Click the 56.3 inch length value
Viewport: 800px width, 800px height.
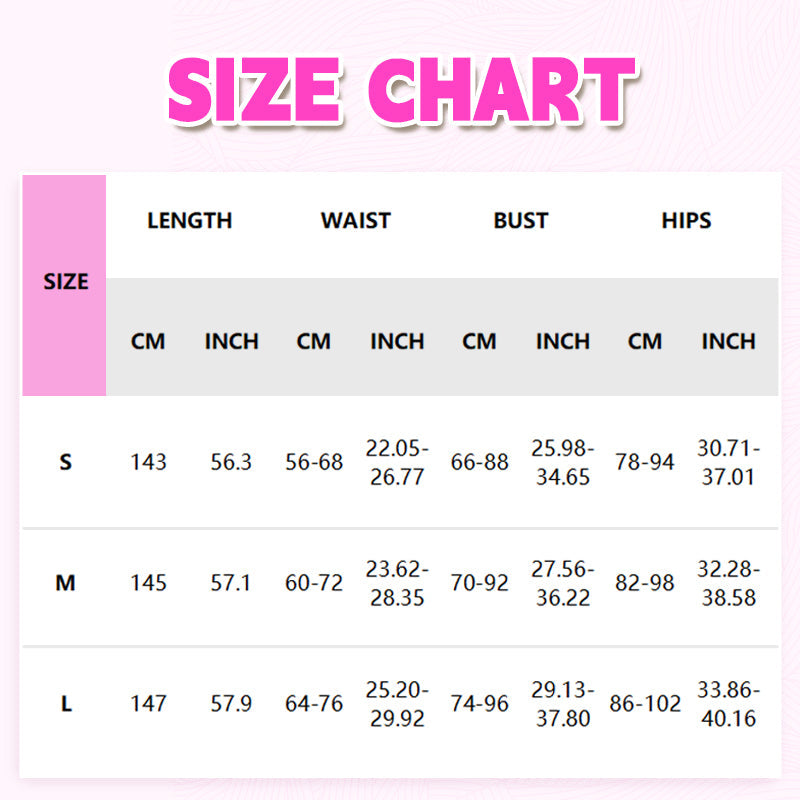click(231, 462)
